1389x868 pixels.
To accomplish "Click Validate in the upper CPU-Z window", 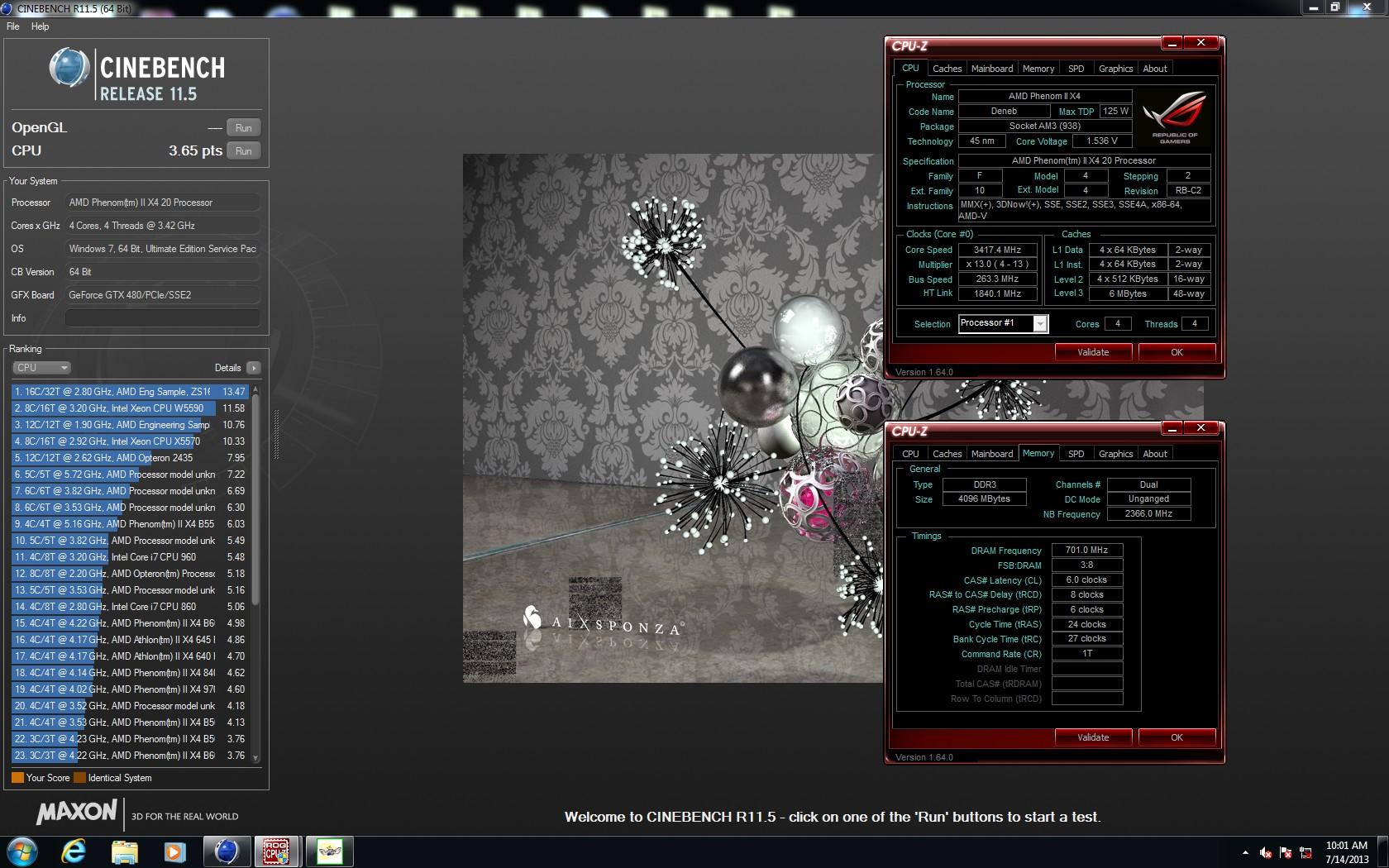I will (1093, 352).
